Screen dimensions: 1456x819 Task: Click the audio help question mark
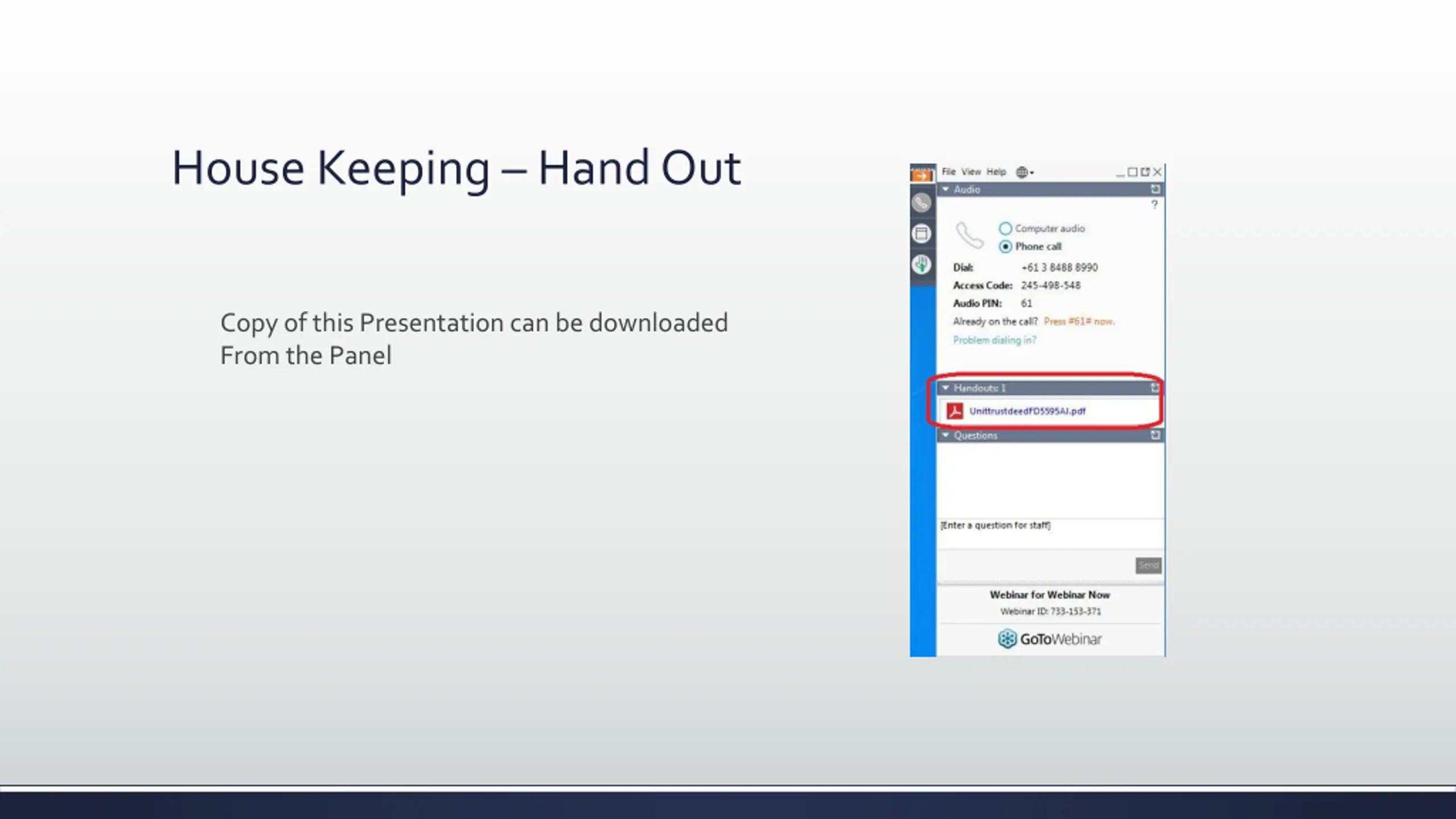1154,204
